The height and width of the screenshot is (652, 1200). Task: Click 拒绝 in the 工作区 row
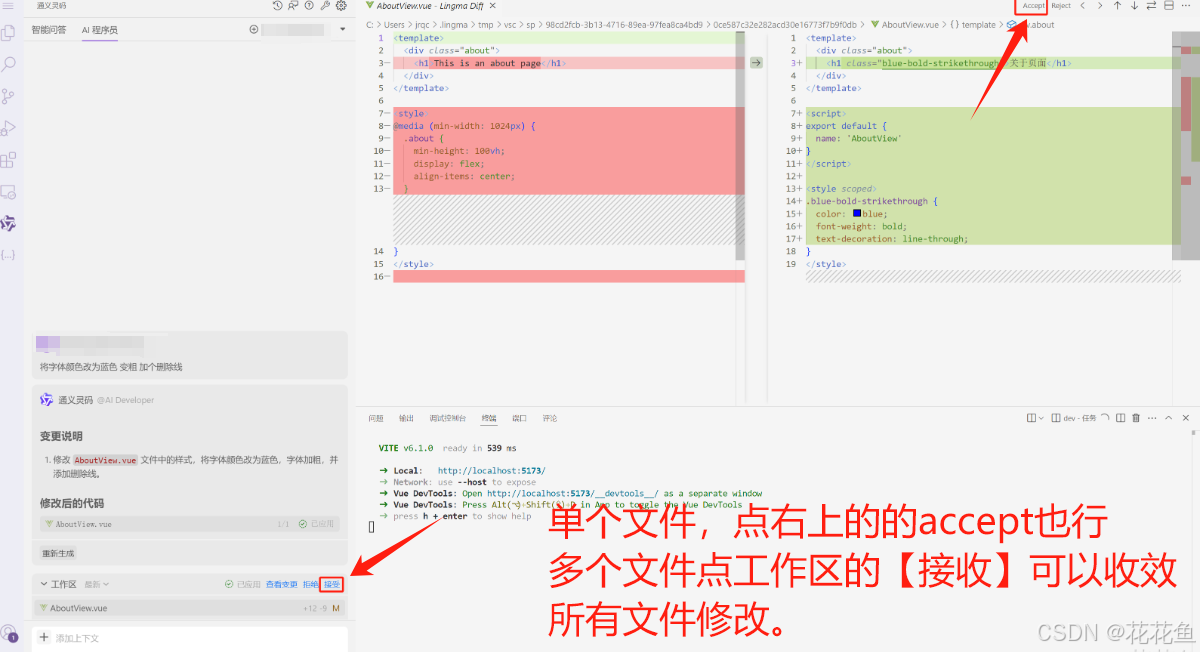(310, 584)
